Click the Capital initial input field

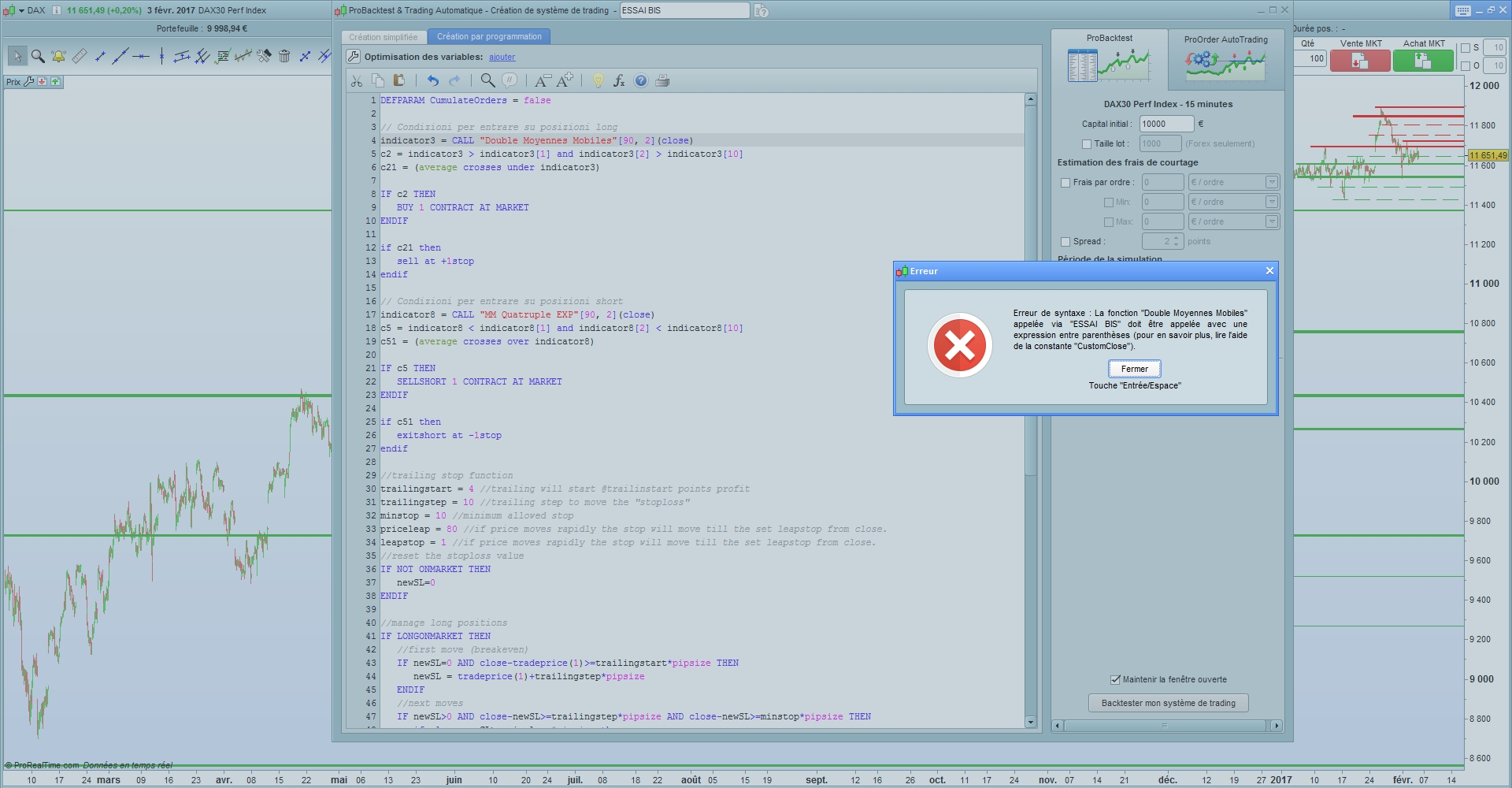pyautogui.click(x=1165, y=124)
